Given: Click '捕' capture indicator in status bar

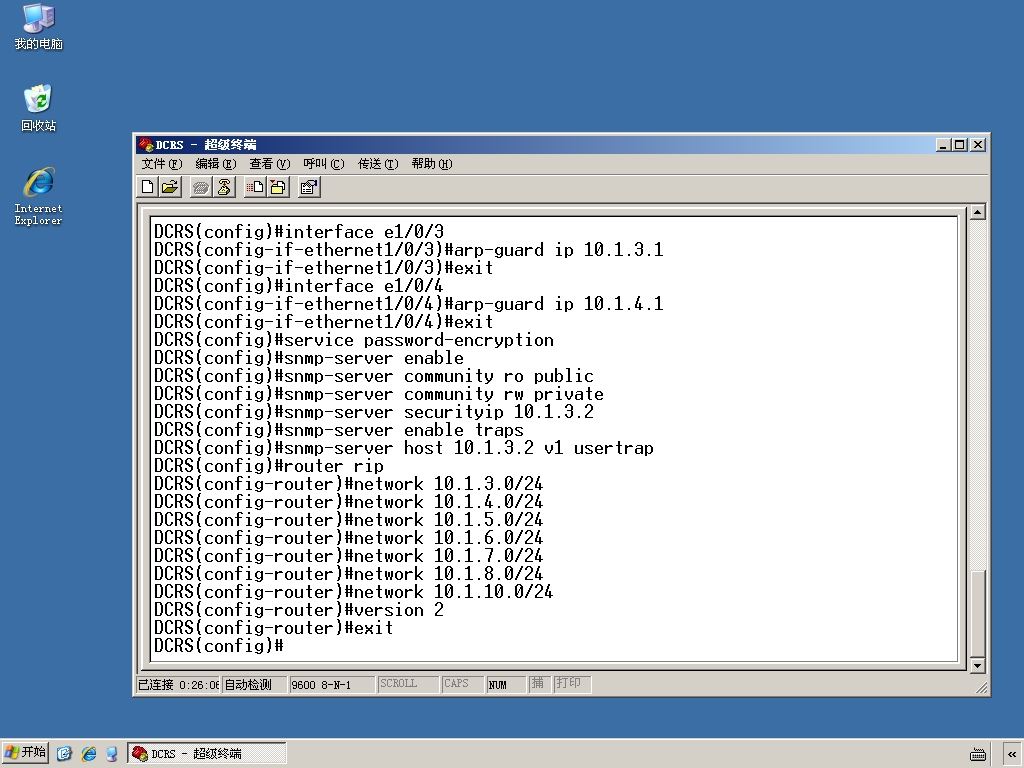Looking at the screenshot, I should [x=539, y=684].
